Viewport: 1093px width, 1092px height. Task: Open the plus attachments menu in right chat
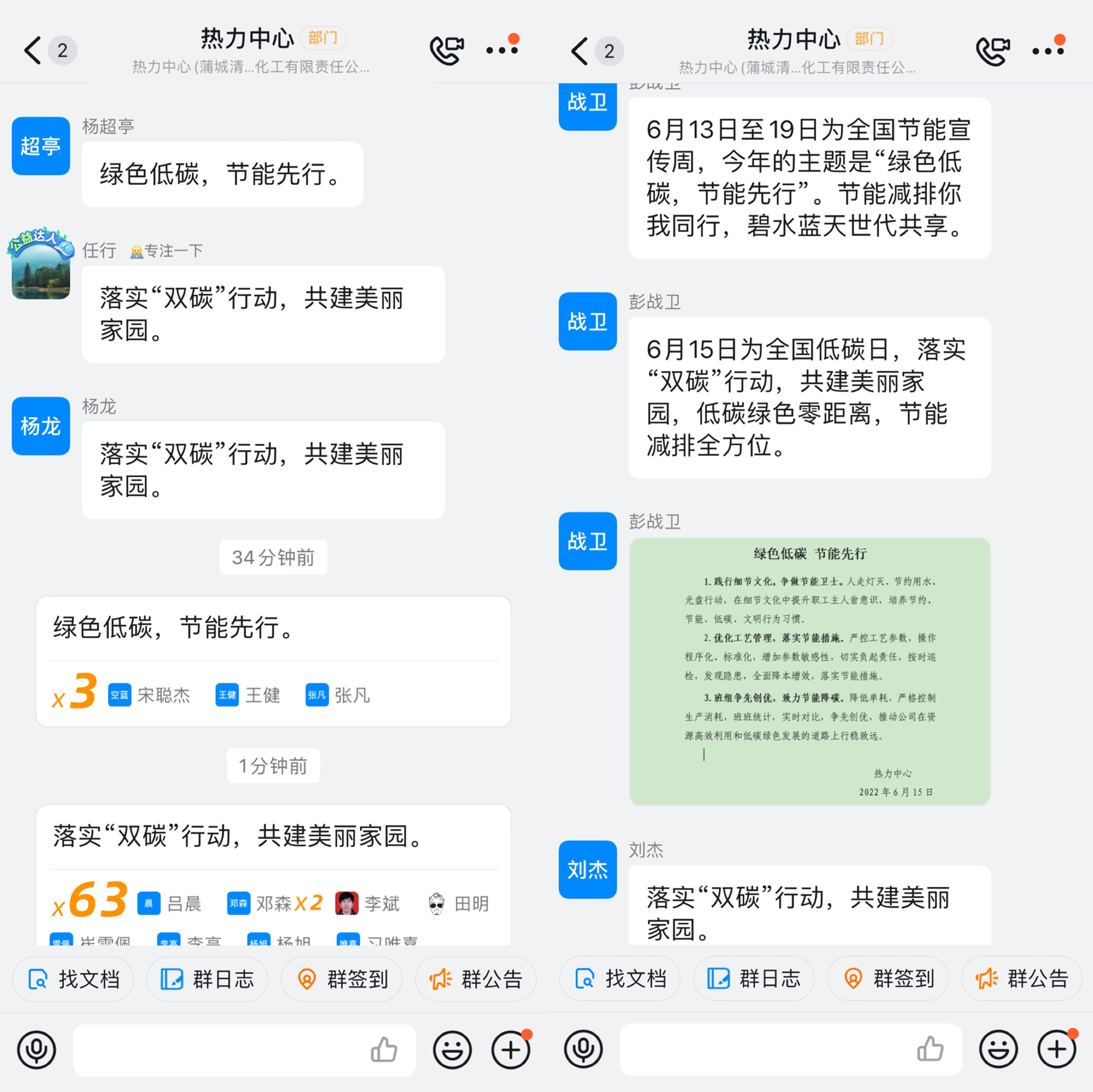[x=1057, y=1050]
